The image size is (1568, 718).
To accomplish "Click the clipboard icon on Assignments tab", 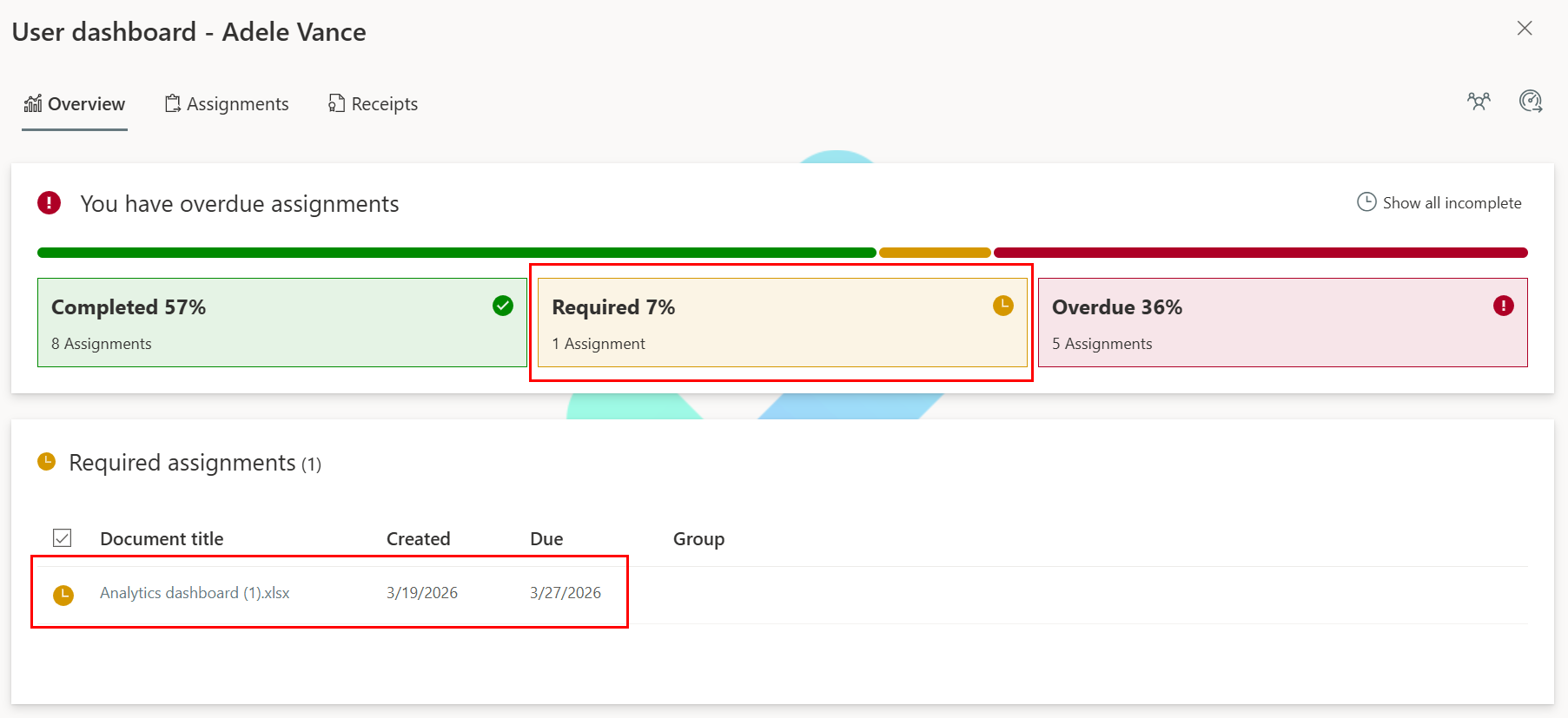I will [x=171, y=103].
